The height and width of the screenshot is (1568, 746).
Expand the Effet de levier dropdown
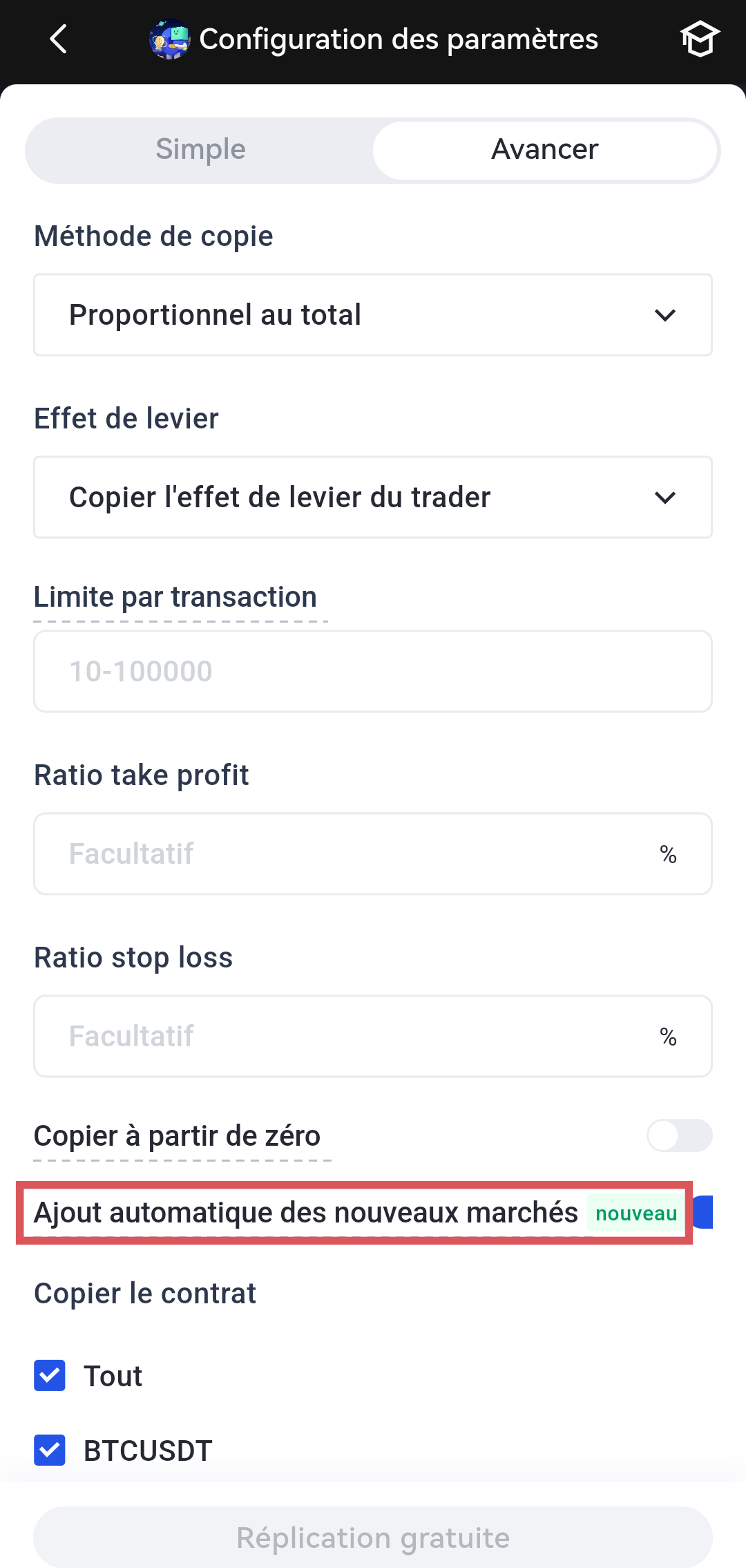pos(373,498)
